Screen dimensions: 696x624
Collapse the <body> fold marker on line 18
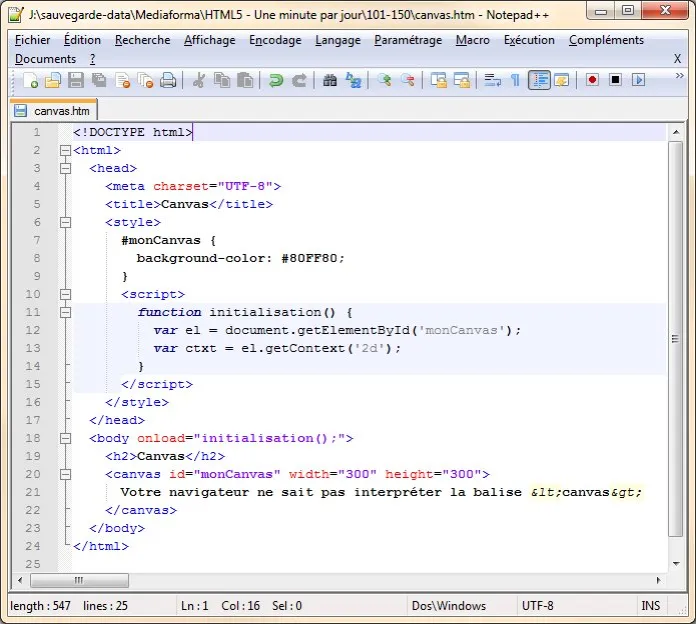[x=66, y=438]
